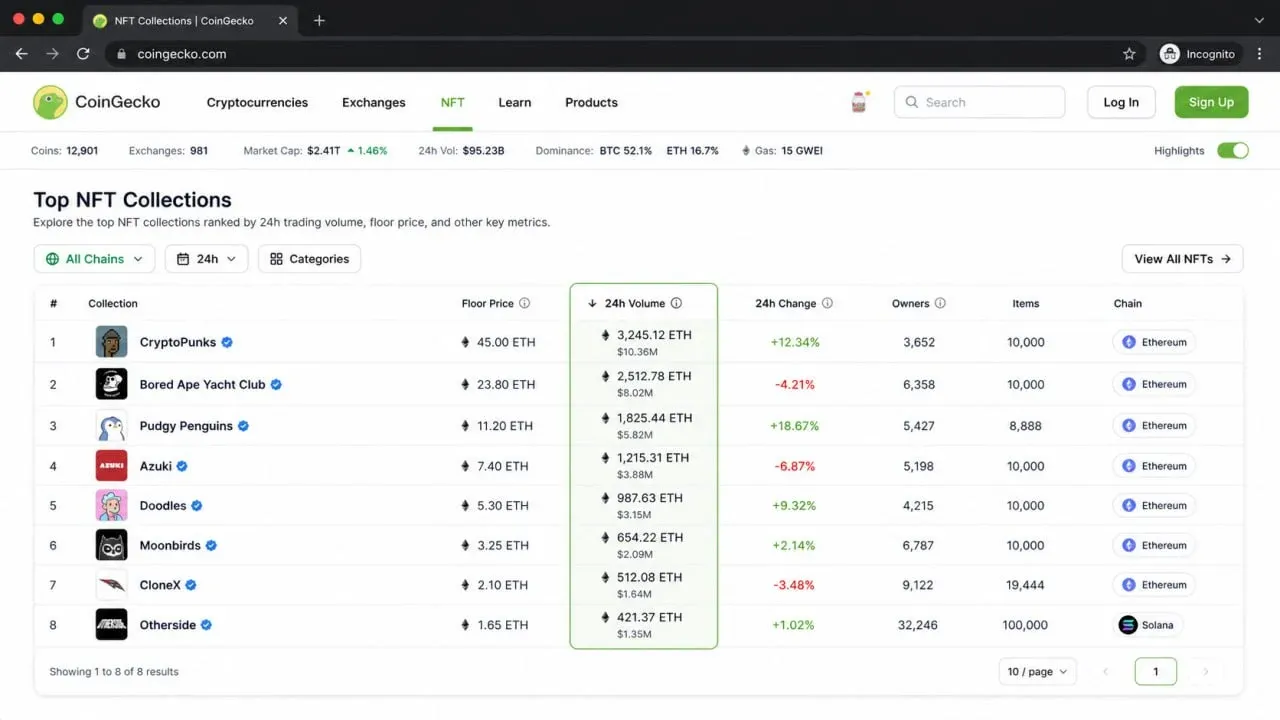Click the site lock icon in address bar
Viewport: 1280px width, 720px height.
[121, 54]
